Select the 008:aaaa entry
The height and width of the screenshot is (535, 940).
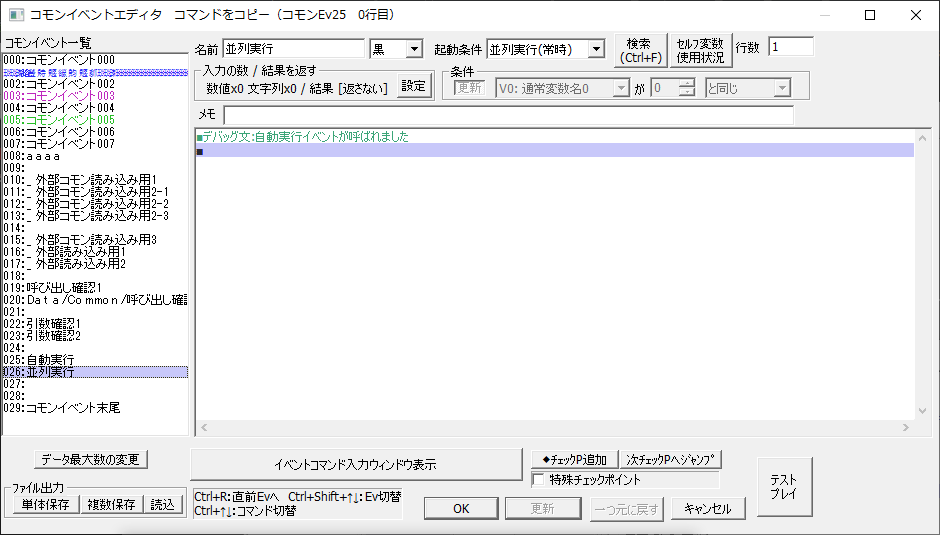pos(95,156)
